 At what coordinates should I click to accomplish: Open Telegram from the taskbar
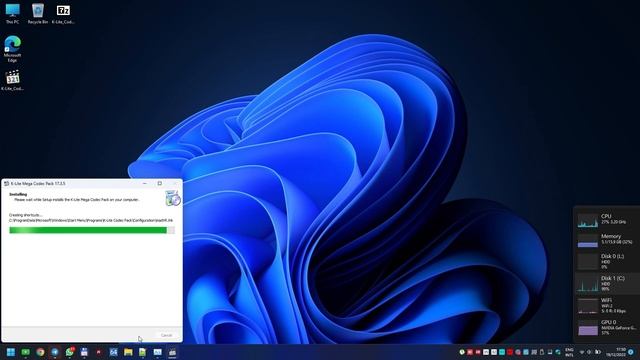55,352
